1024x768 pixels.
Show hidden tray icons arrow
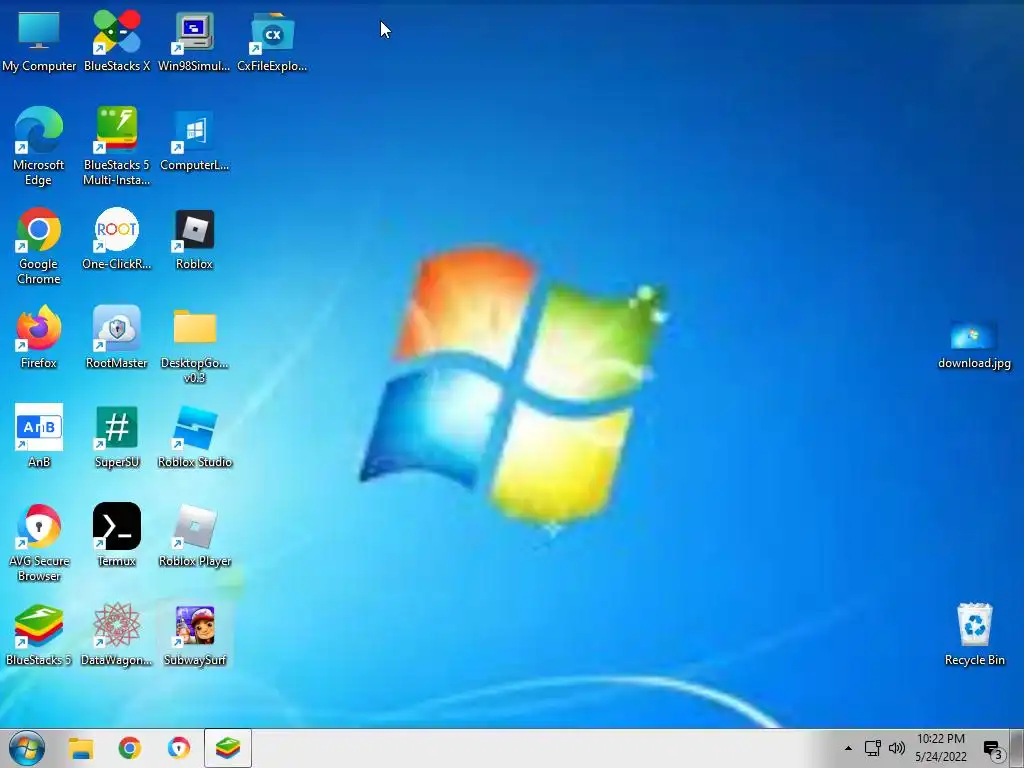click(x=848, y=748)
